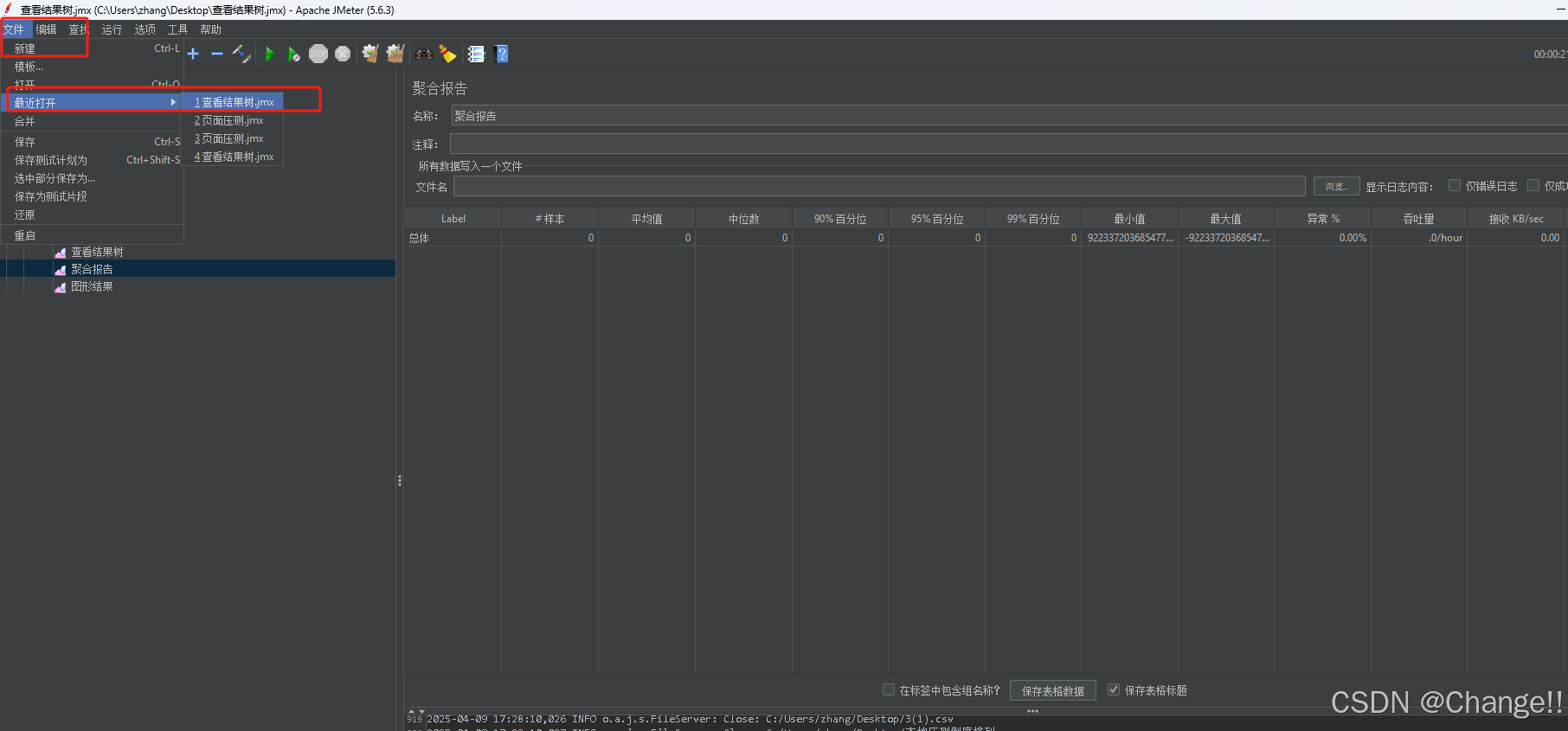This screenshot has width=1568, height=731.
Task: Expand the 最近打开 submenu arrow
Action: pos(173,102)
